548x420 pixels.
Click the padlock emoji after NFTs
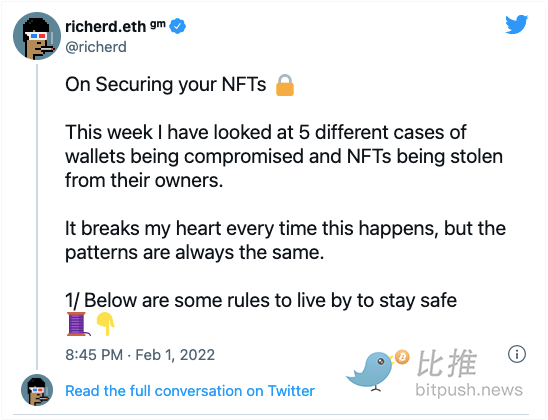284,85
